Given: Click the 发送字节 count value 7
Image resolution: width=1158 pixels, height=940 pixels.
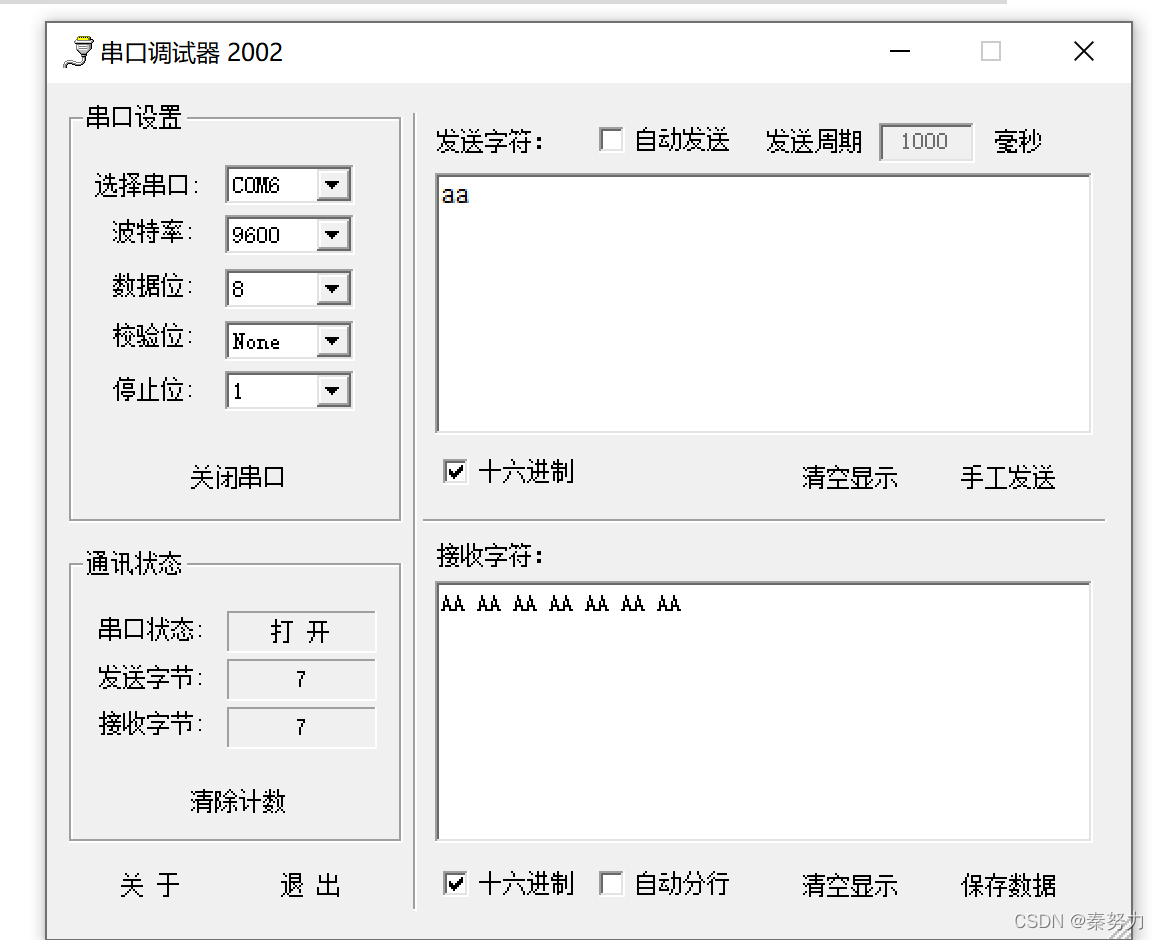Looking at the screenshot, I should [x=301, y=679].
